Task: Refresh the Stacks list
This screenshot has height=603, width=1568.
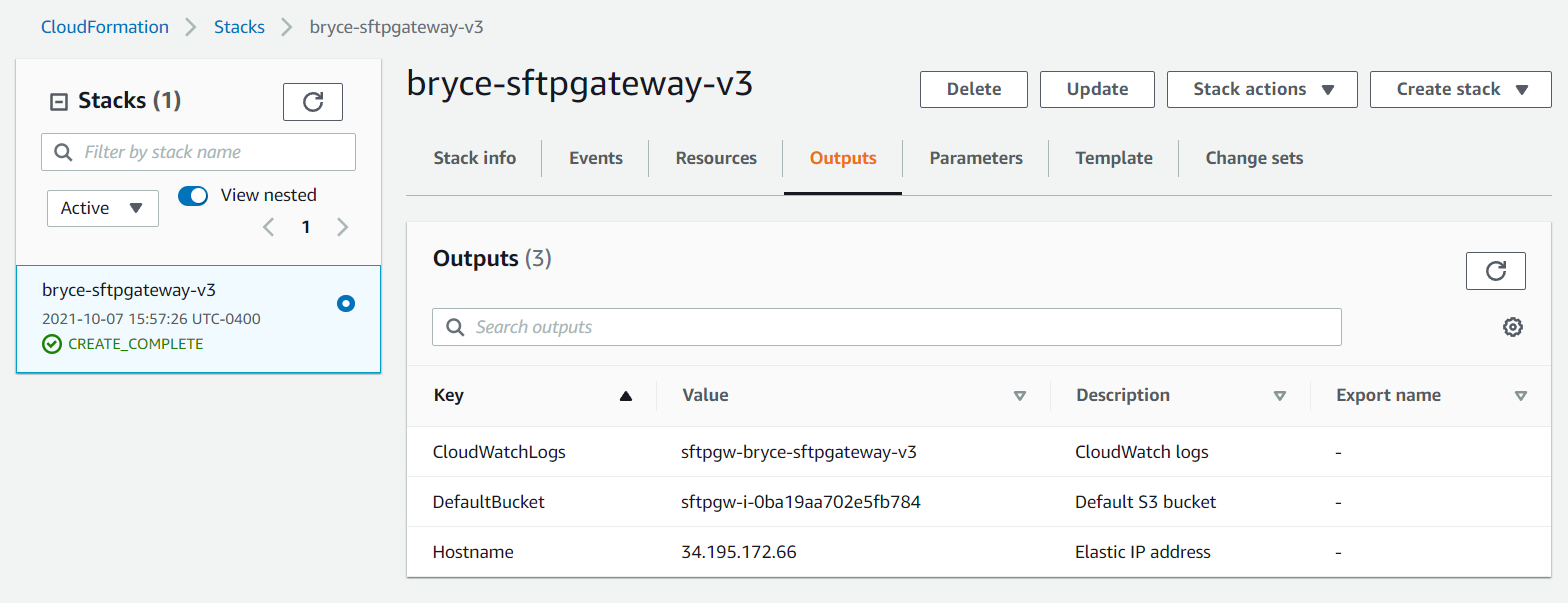Action: (313, 102)
